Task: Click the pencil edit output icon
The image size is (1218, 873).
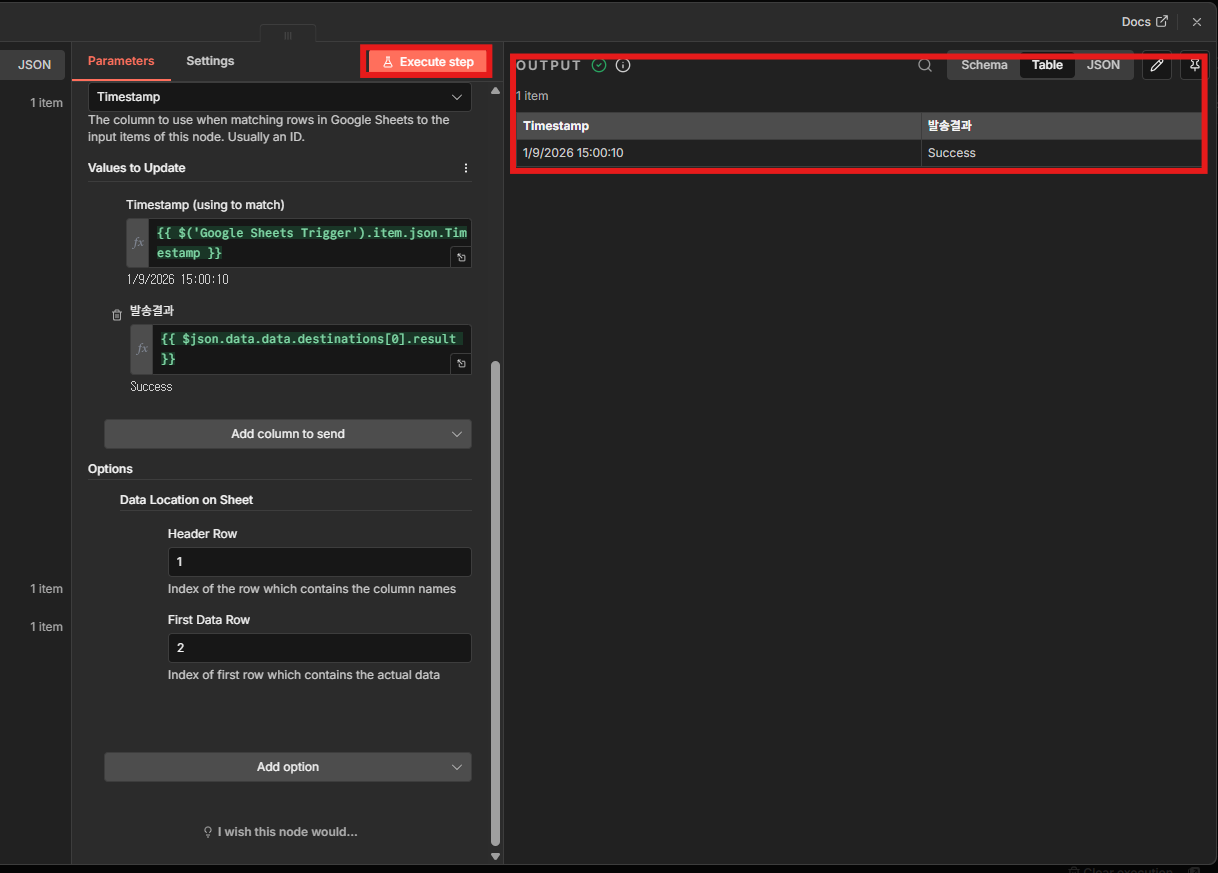Action: (1156, 65)
